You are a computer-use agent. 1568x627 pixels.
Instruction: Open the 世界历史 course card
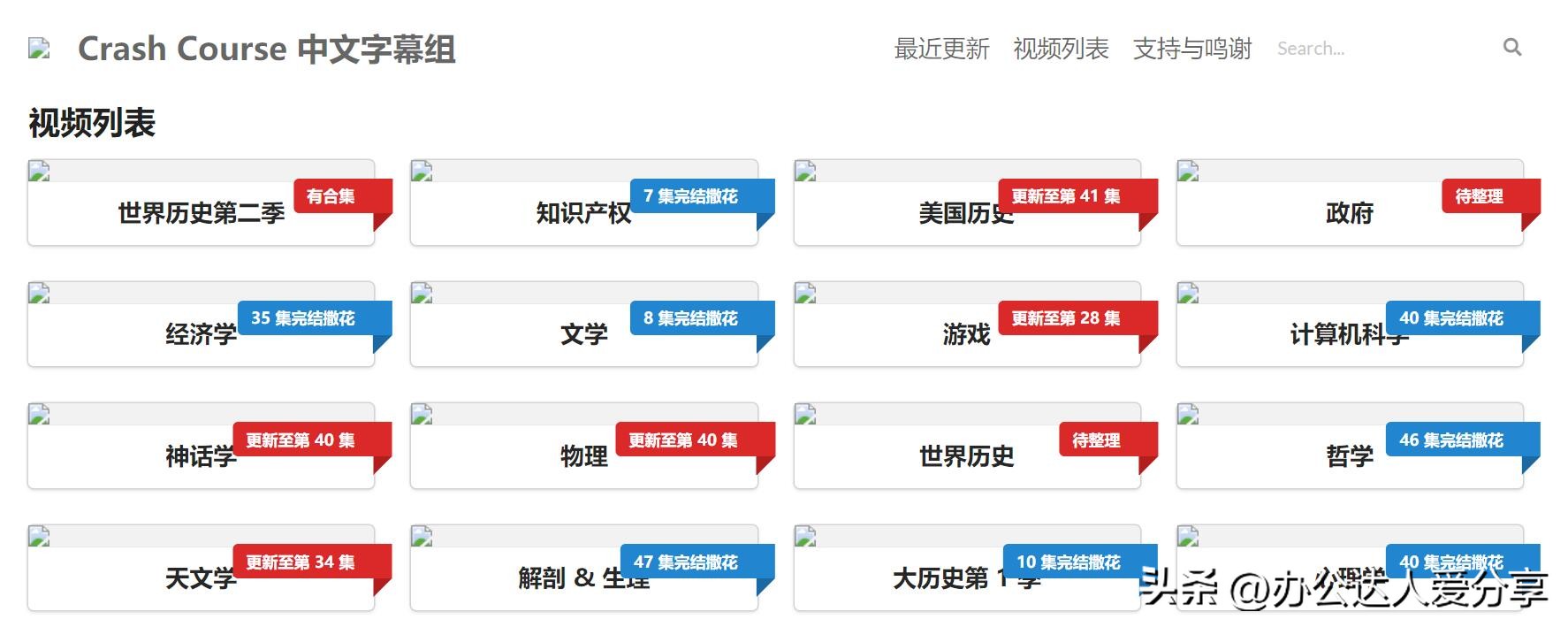tap(967, 447)
